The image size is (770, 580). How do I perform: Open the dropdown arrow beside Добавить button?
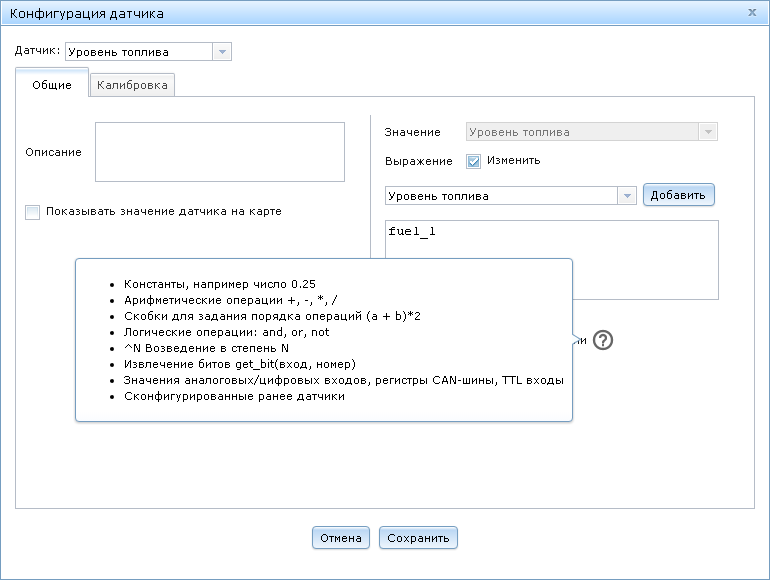pyautogui.click(x=627, y=196)
